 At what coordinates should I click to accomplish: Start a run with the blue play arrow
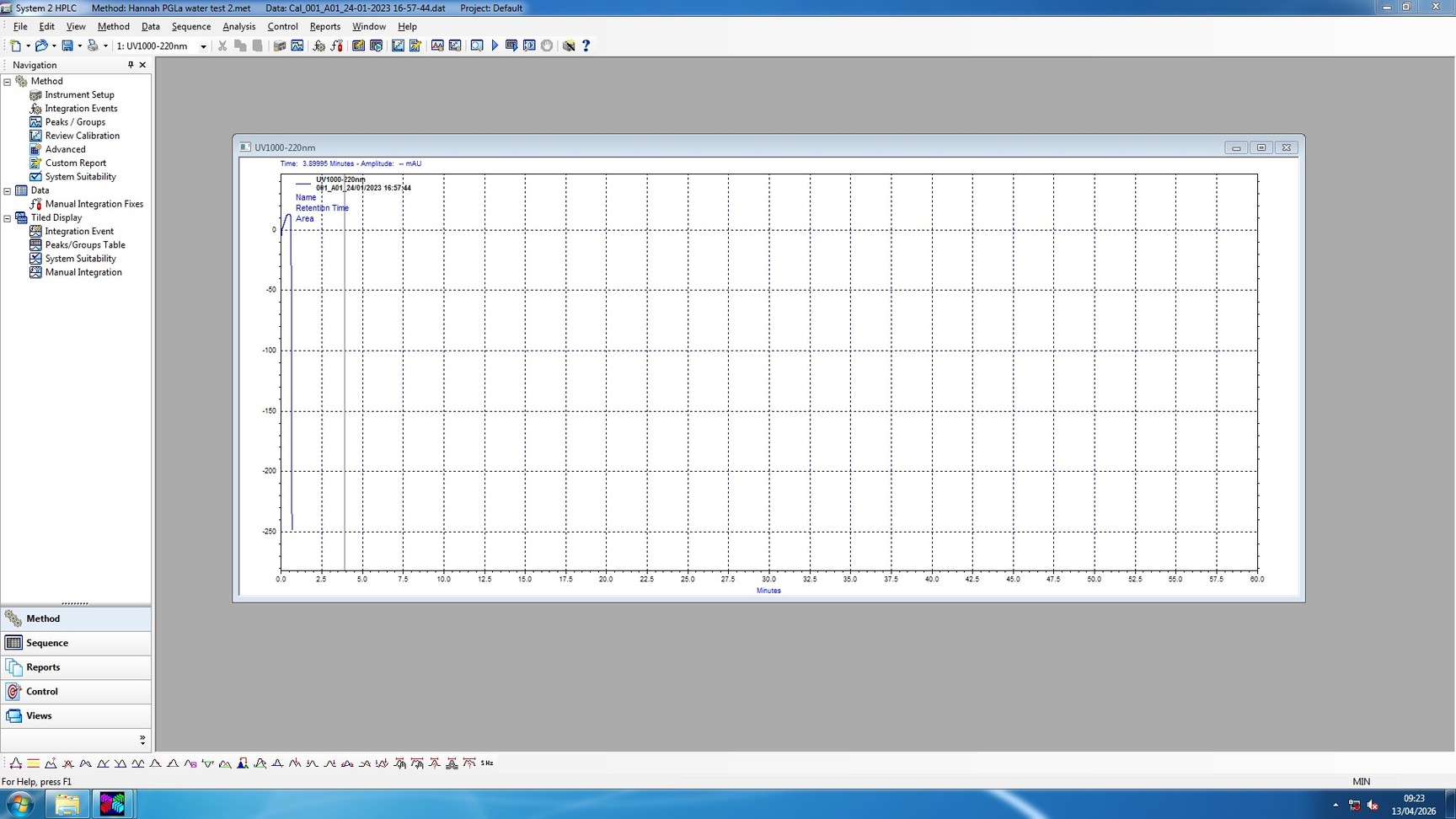(495, 45)
